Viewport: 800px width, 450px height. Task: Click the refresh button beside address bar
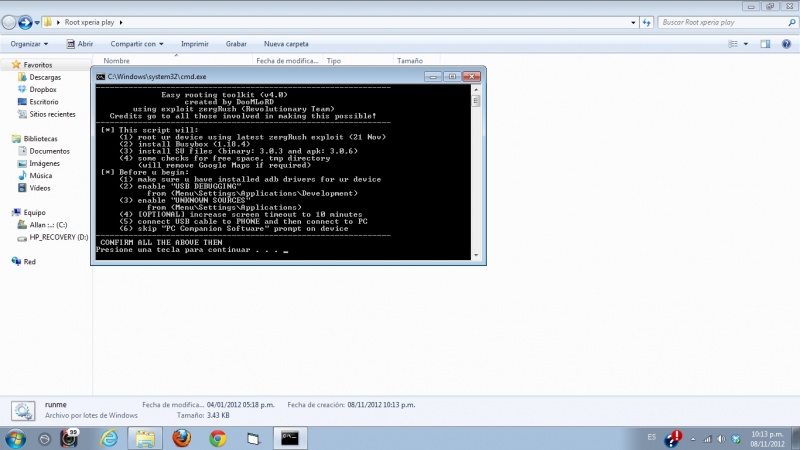pos(646,22)
